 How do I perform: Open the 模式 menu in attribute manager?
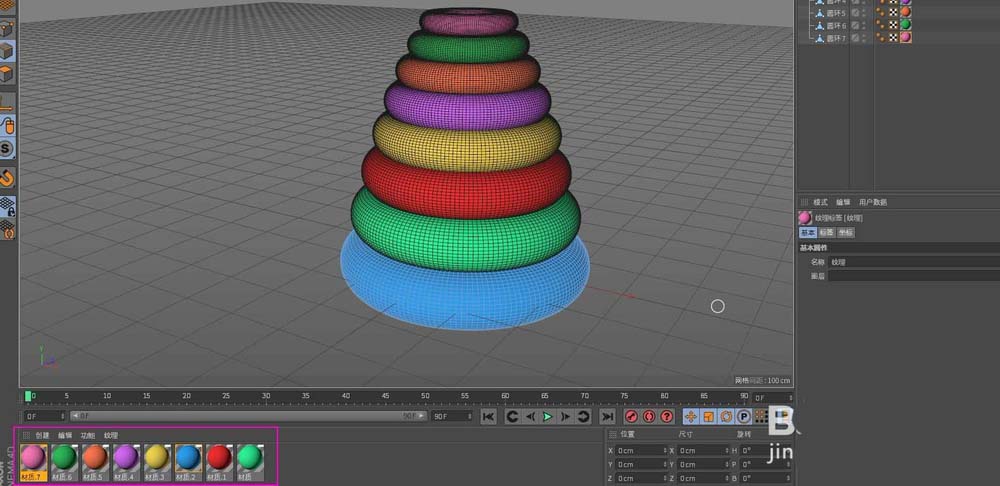(820, 202)
